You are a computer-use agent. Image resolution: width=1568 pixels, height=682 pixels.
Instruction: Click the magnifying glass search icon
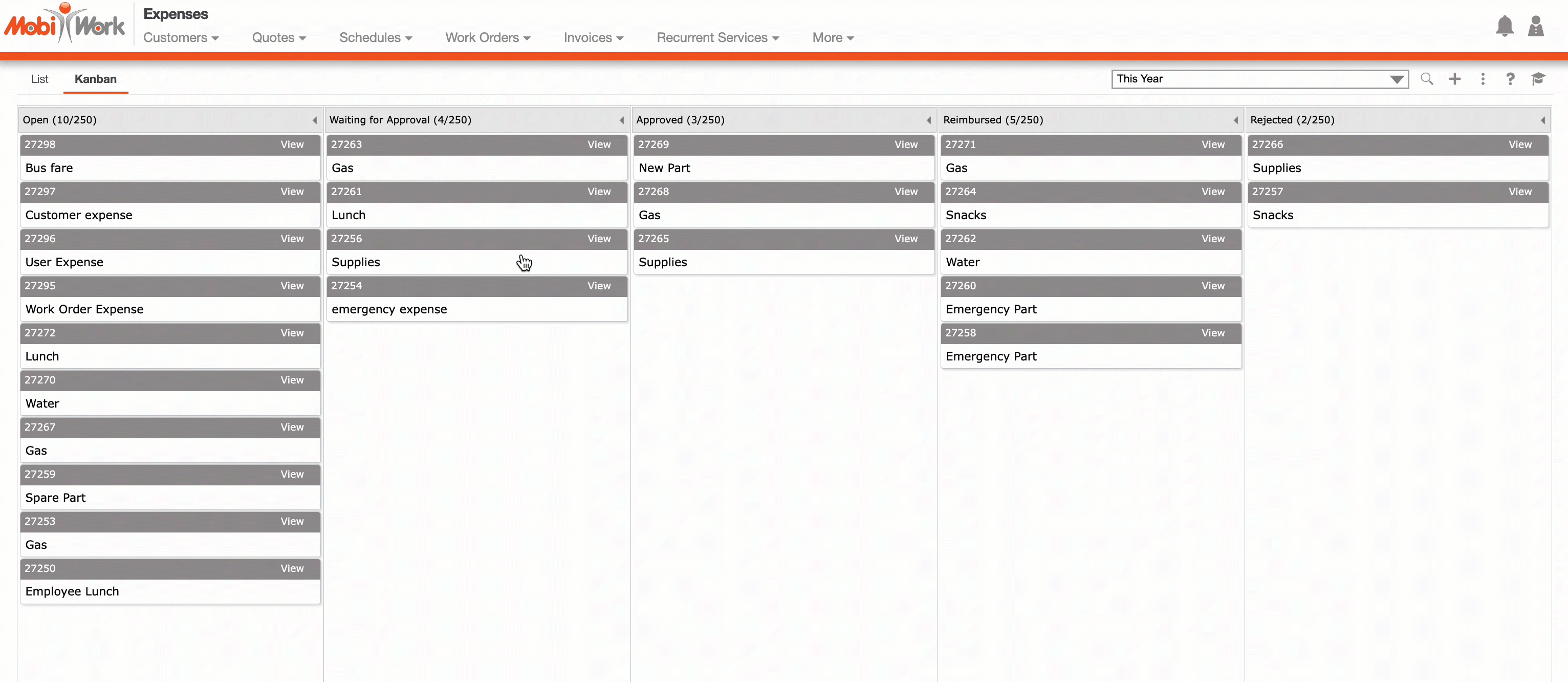coord(1426,79)
